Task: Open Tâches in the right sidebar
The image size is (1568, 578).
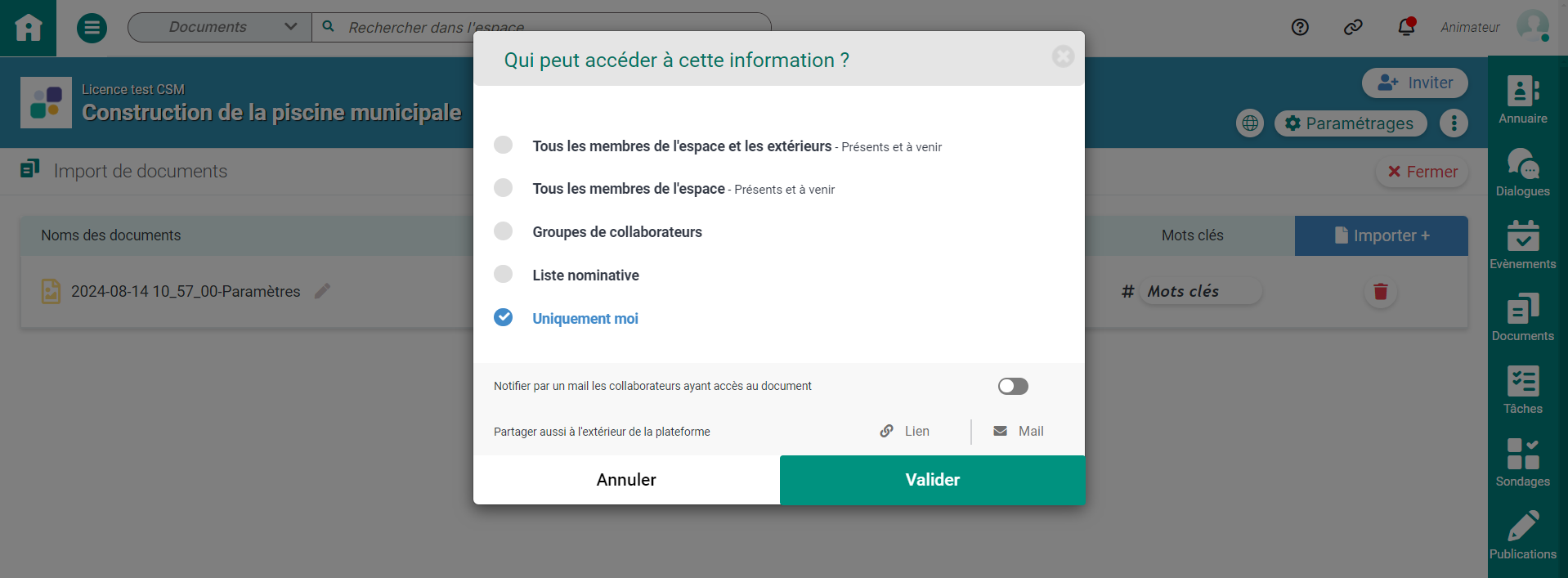Action: click(x=1522, y=389)
